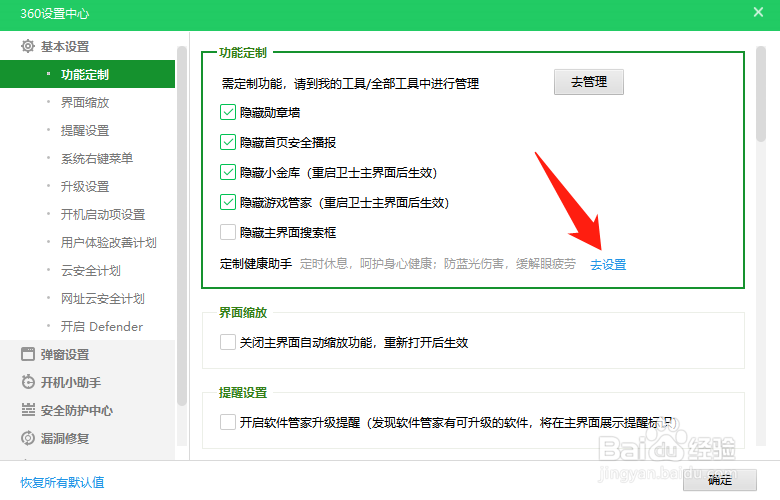Click the main panel vertical scrollbar
The width and height of the screenshot is (780, 500).
click(761, 95)
